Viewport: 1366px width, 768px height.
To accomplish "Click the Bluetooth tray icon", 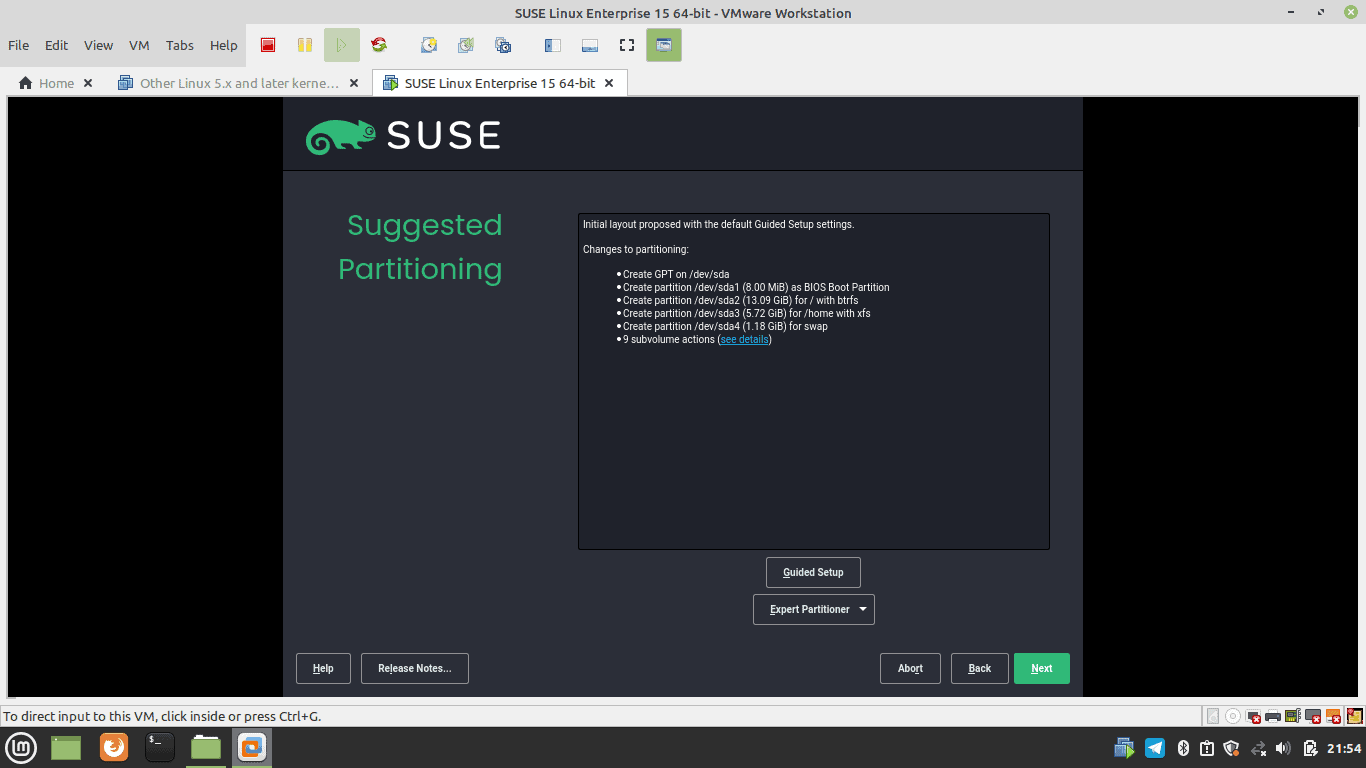I will coord(1184,748).
